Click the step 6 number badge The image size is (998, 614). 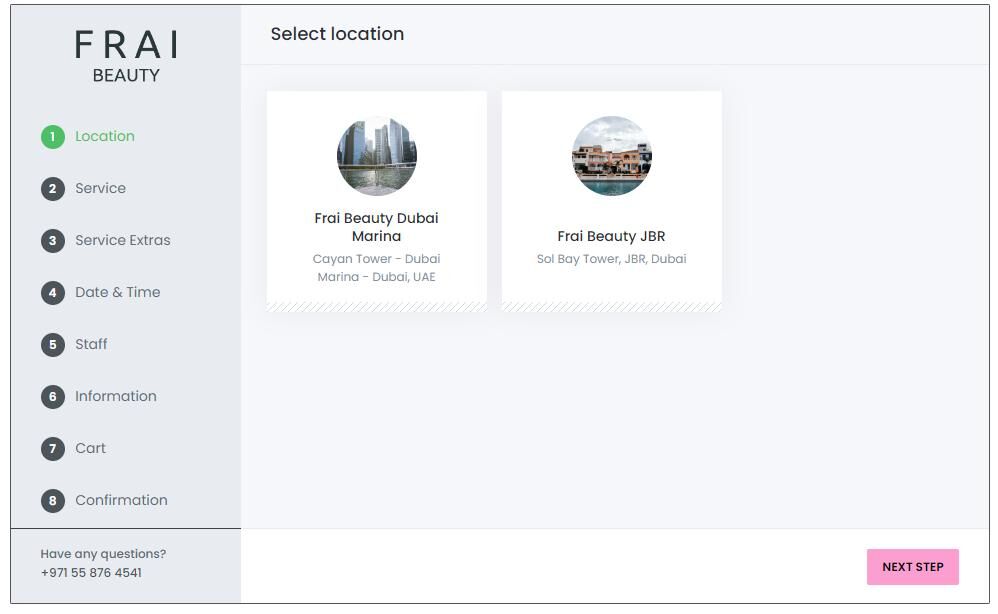tap(52, 397)
